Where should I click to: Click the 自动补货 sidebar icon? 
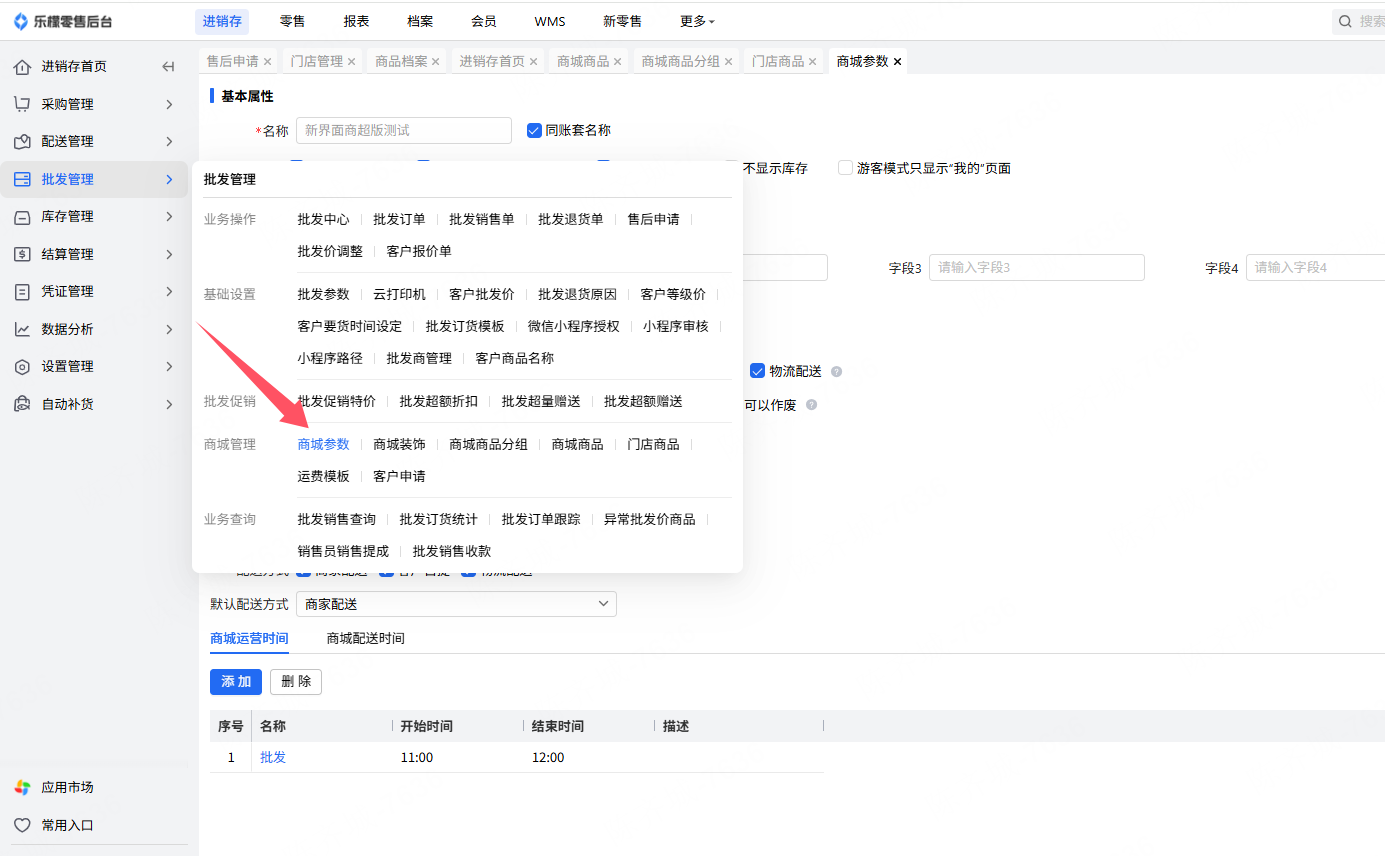[22, 404]
